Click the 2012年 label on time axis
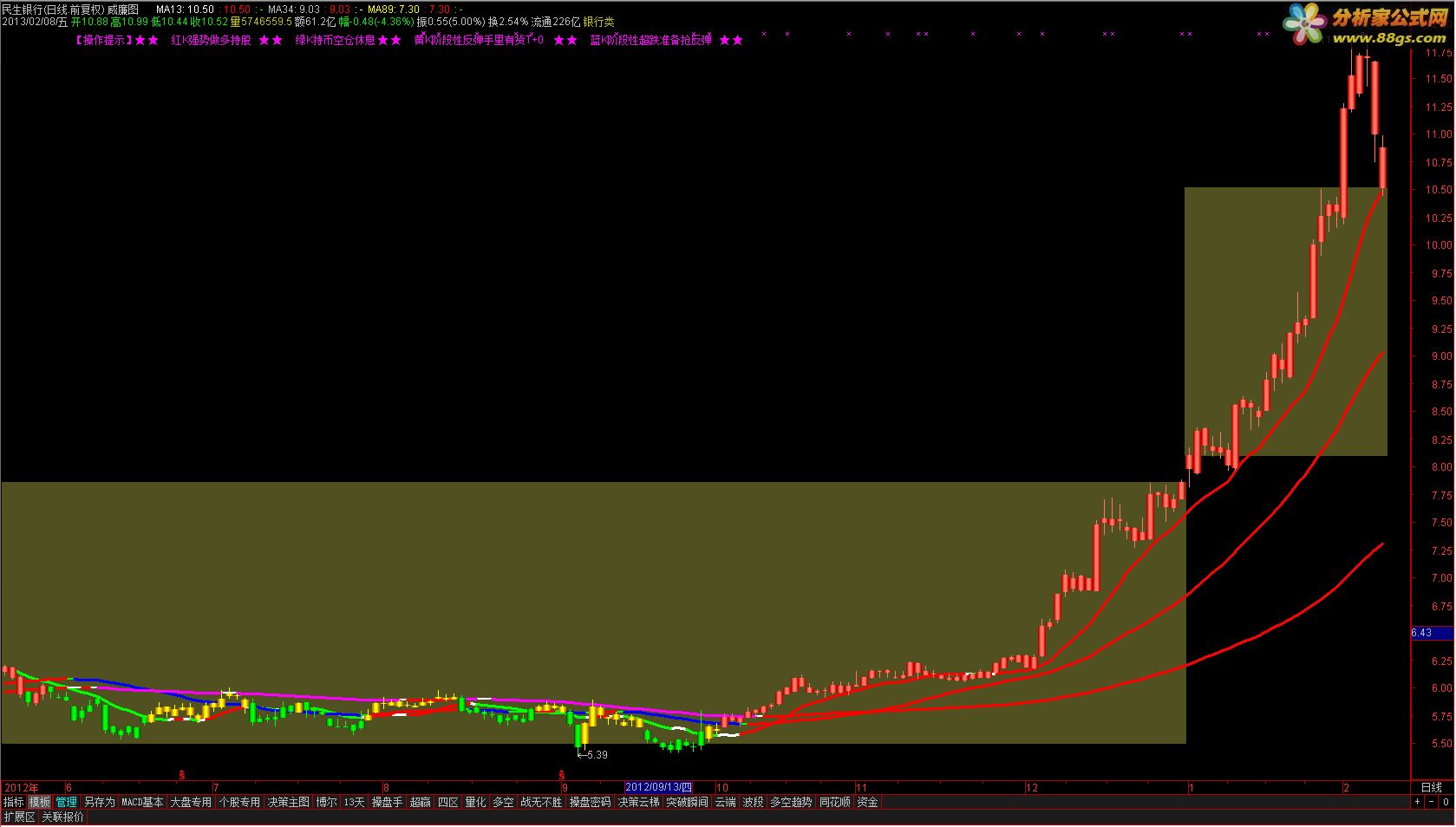 click(x=22, y=787)
